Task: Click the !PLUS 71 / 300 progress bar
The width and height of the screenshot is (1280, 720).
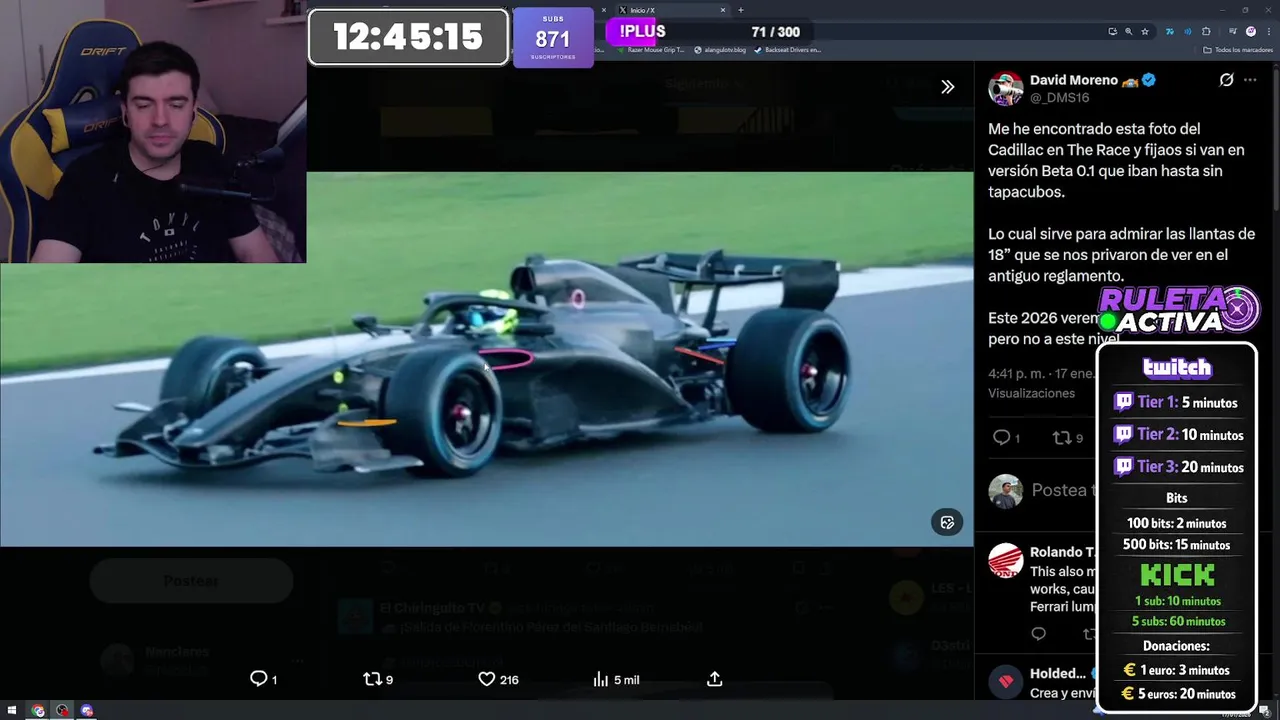Action: coord(708,32)
